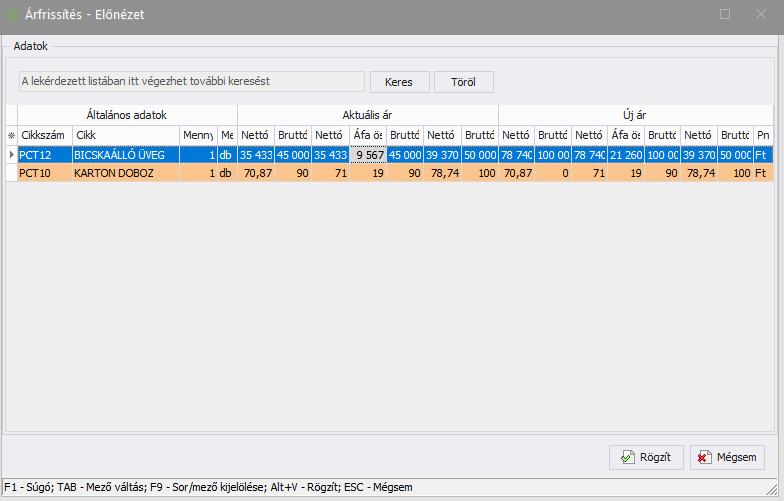Select the KARTON DOBOZ item row

coord(125,173)
